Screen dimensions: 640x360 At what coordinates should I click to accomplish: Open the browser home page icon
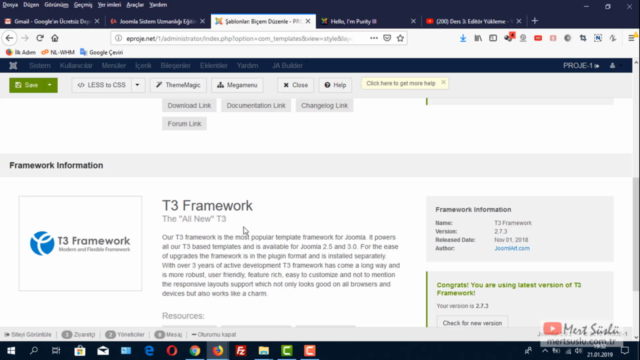55,38
